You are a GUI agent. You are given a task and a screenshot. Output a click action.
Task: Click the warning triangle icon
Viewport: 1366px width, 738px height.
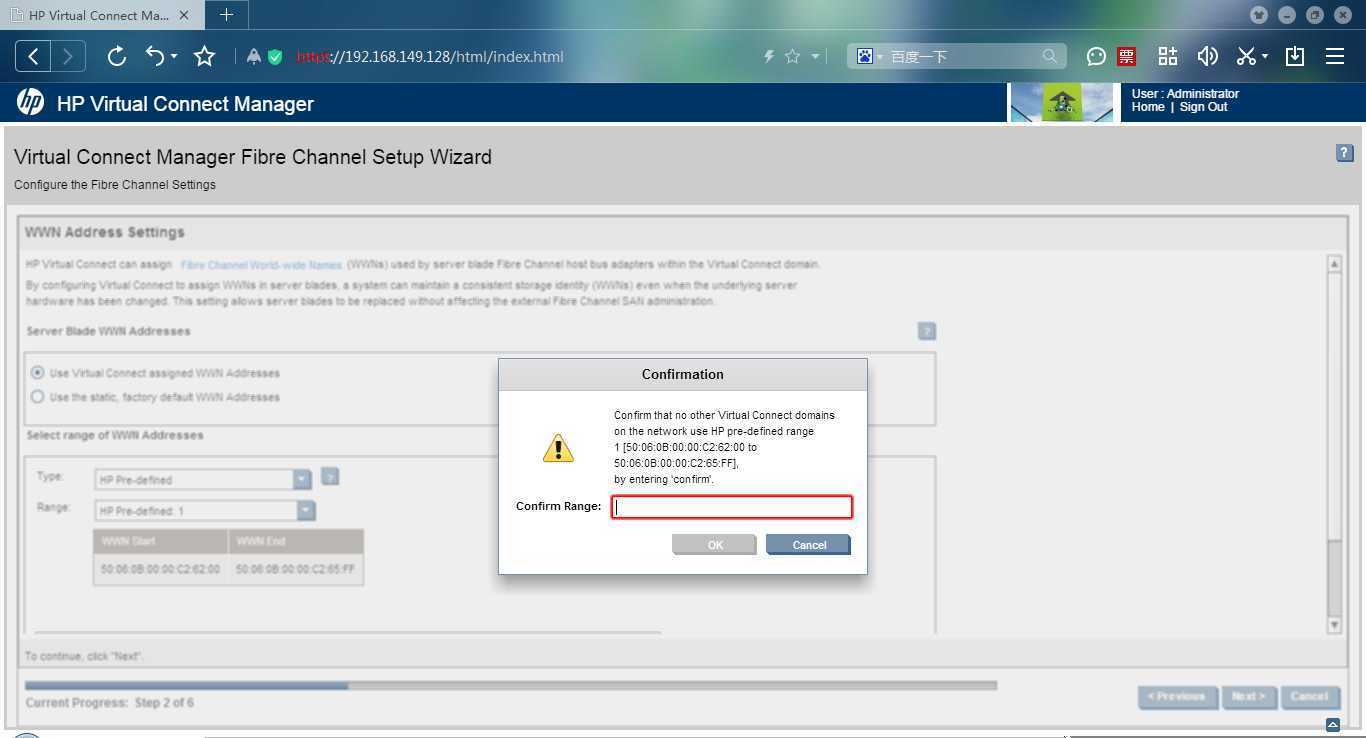(558, 448)
